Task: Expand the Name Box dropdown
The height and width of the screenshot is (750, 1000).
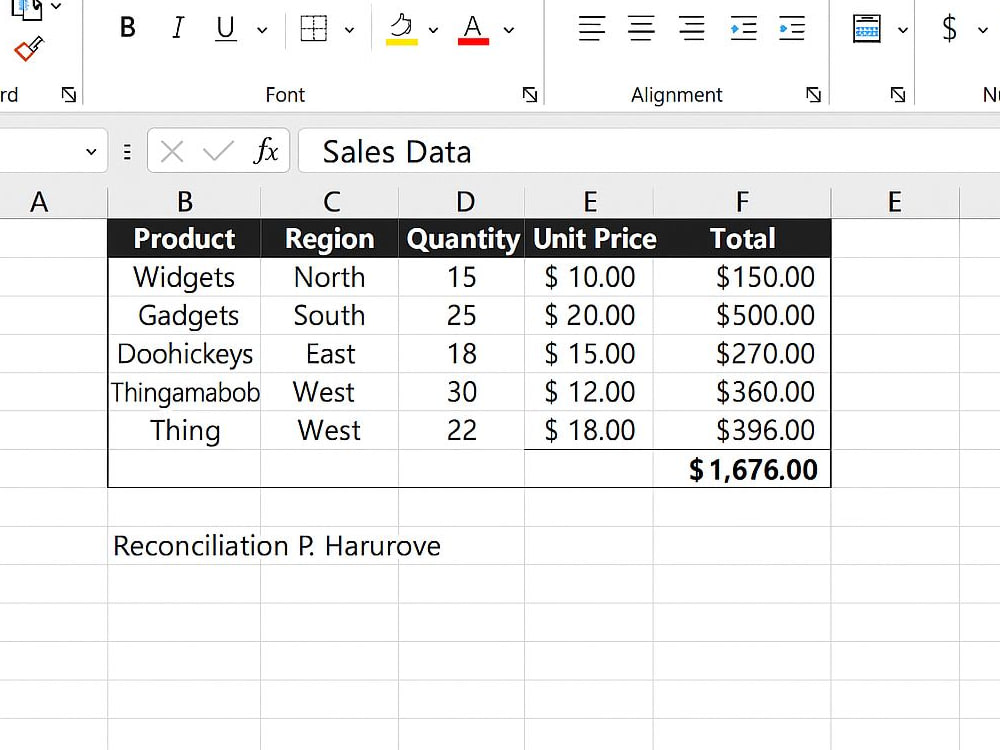Action: tap(91, 152)
